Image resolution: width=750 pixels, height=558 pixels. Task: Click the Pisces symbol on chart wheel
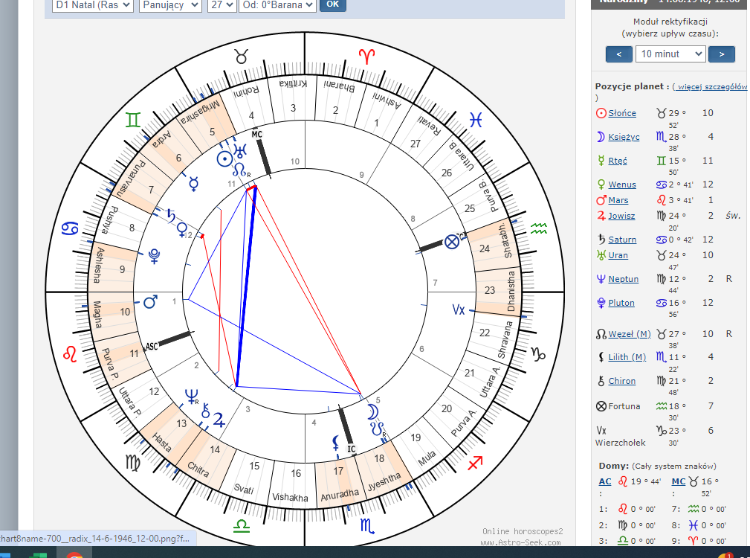point(477,118)
